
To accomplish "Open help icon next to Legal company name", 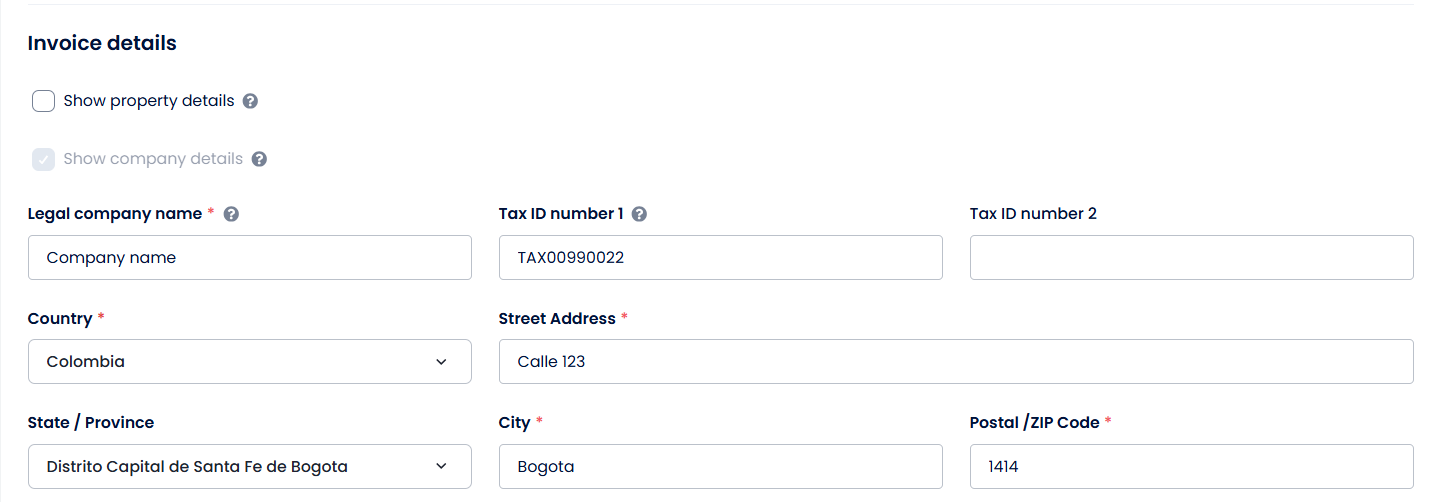I will [x=231, y=214].
